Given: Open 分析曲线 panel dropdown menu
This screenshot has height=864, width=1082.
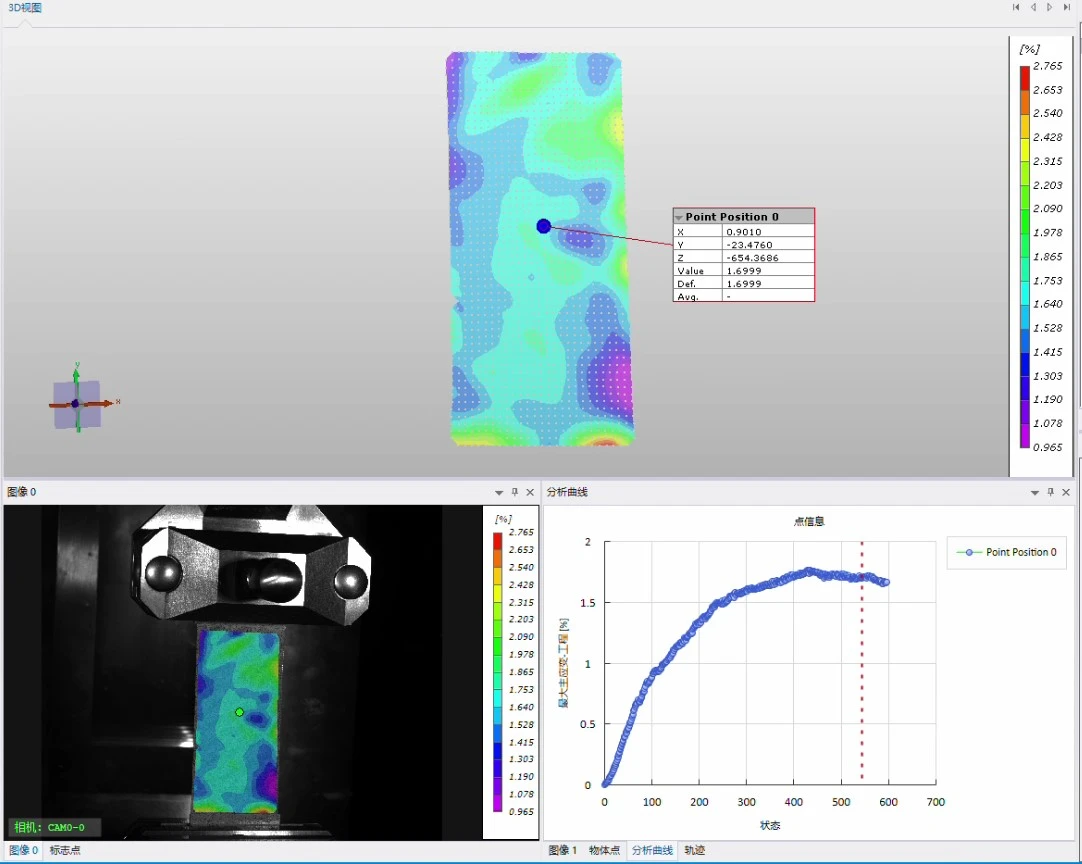Looking at the screenshot, I should click(x=1034, y=493).
